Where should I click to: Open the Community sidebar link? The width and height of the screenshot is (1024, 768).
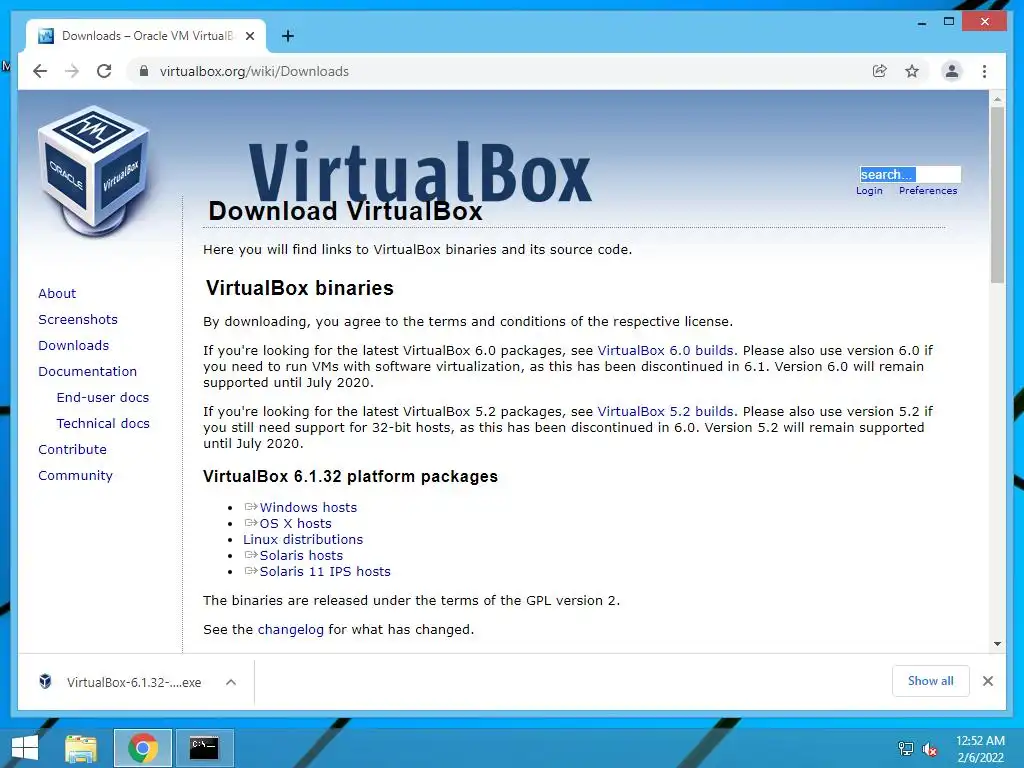75,475
